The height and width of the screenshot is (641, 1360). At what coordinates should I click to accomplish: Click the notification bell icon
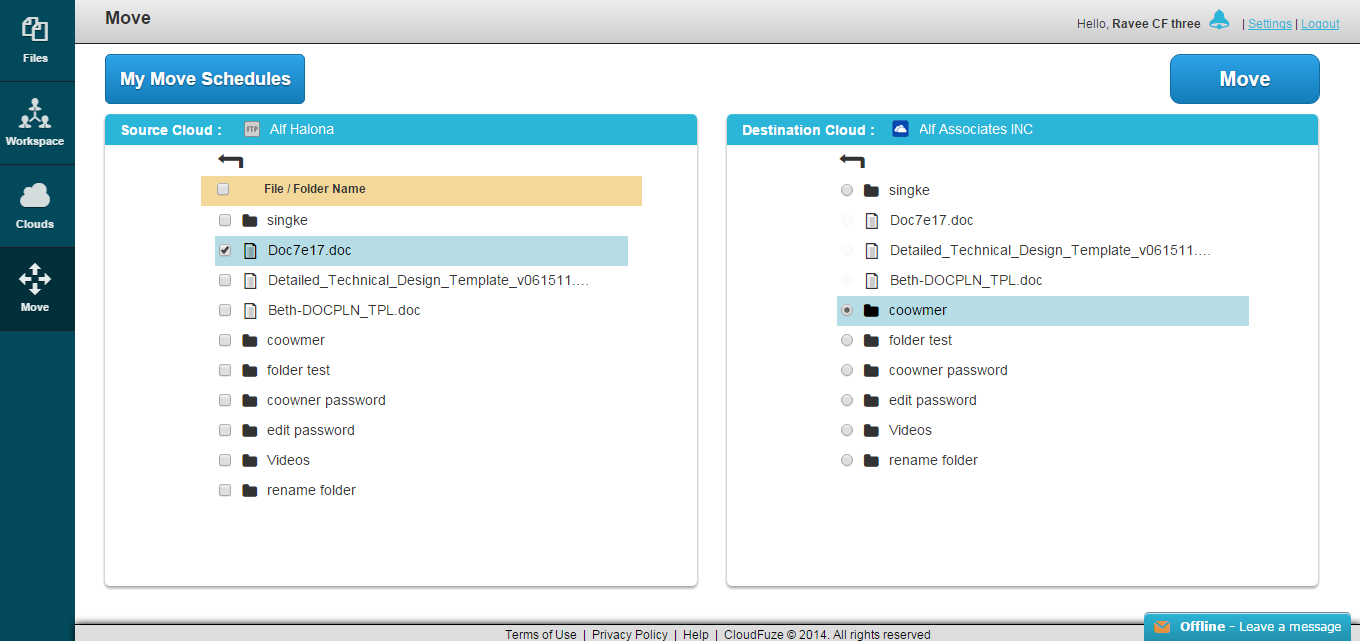(1218, 20)
